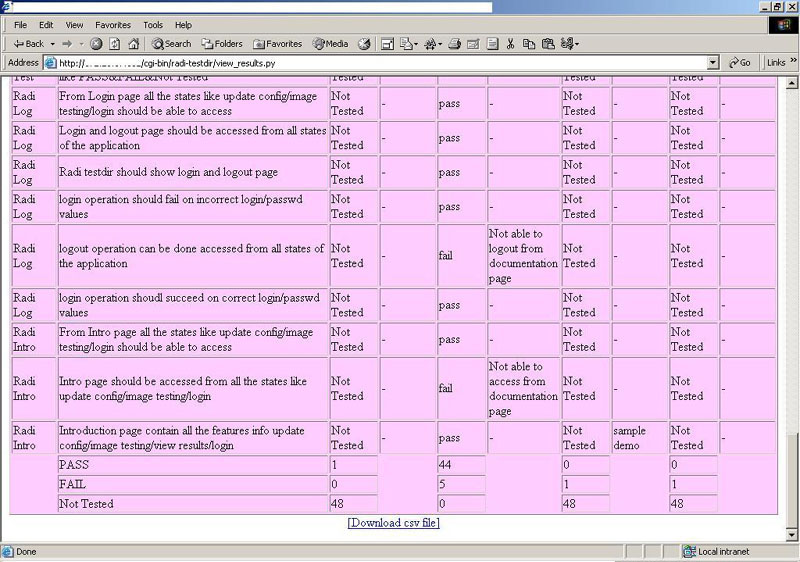
Task: Open the Tools menu
Action: (152, 25)
